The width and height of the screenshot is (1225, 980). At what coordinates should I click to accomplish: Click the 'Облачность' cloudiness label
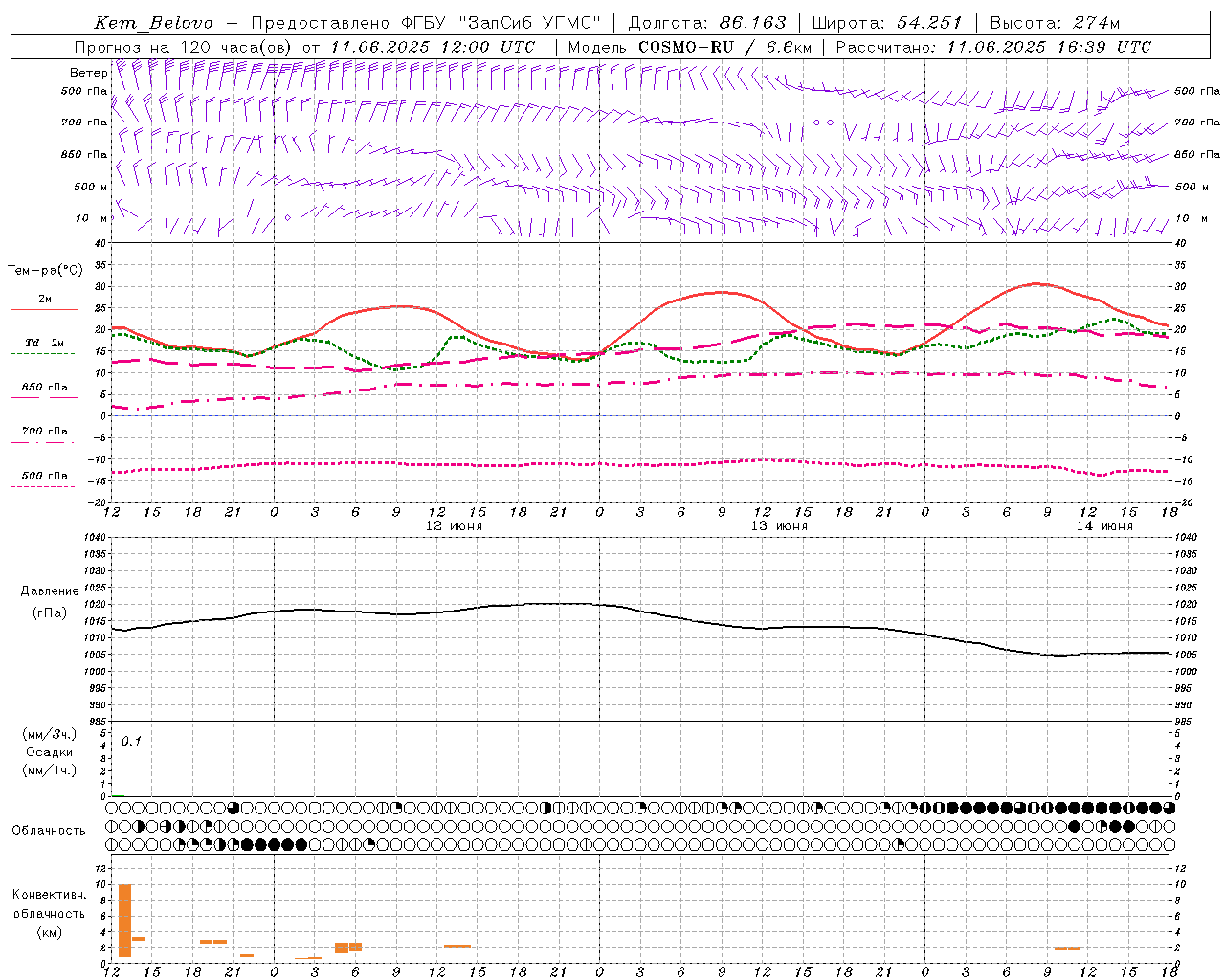pos(49,831)
